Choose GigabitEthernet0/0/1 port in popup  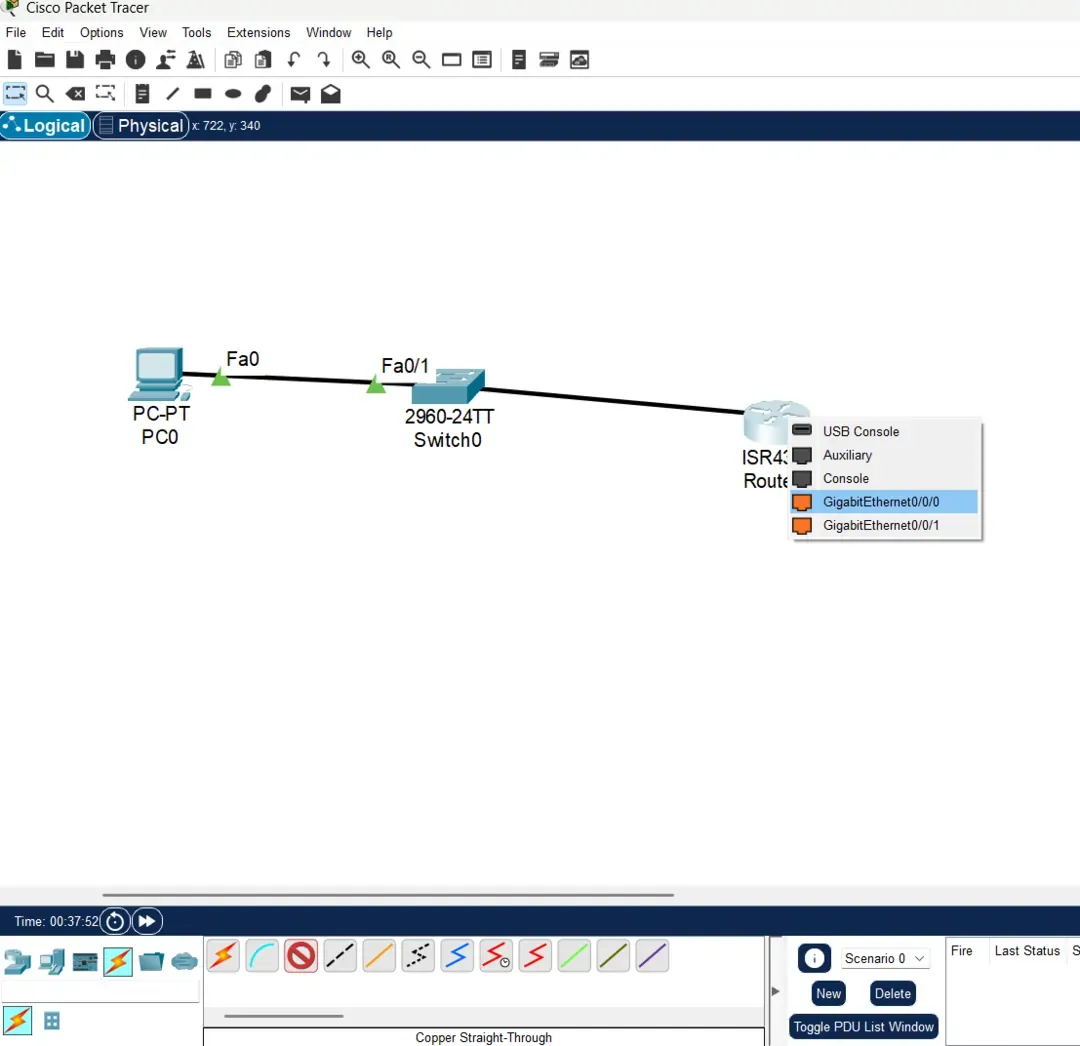point(884,525)
